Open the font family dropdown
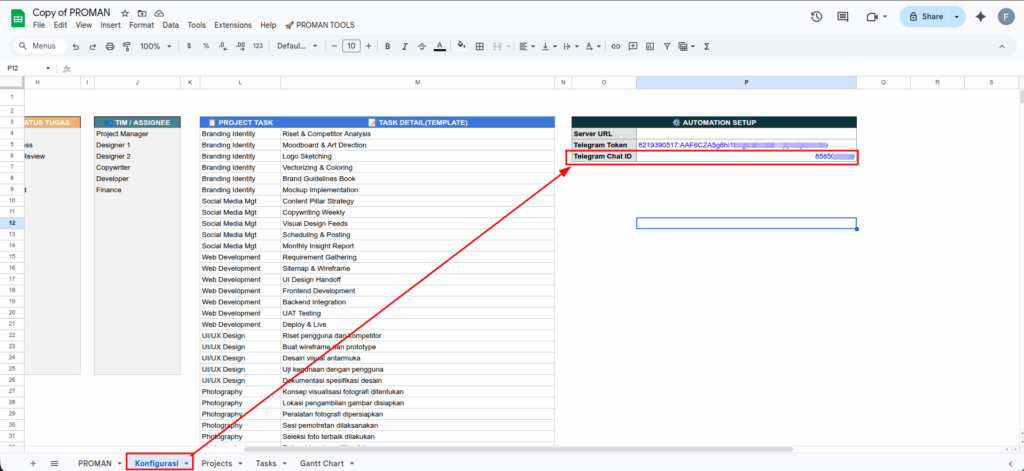 pyautogui.click(x=295, y=46)
